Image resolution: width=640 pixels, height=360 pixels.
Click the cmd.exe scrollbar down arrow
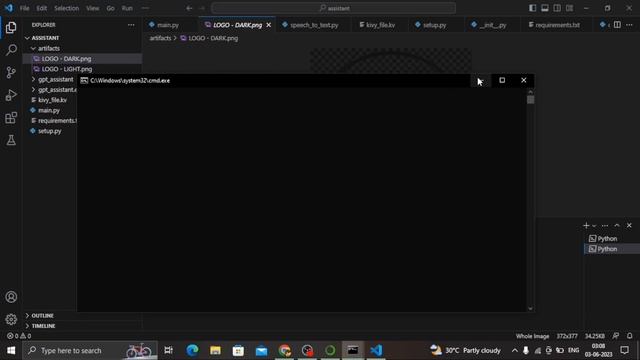coord(530,309)
